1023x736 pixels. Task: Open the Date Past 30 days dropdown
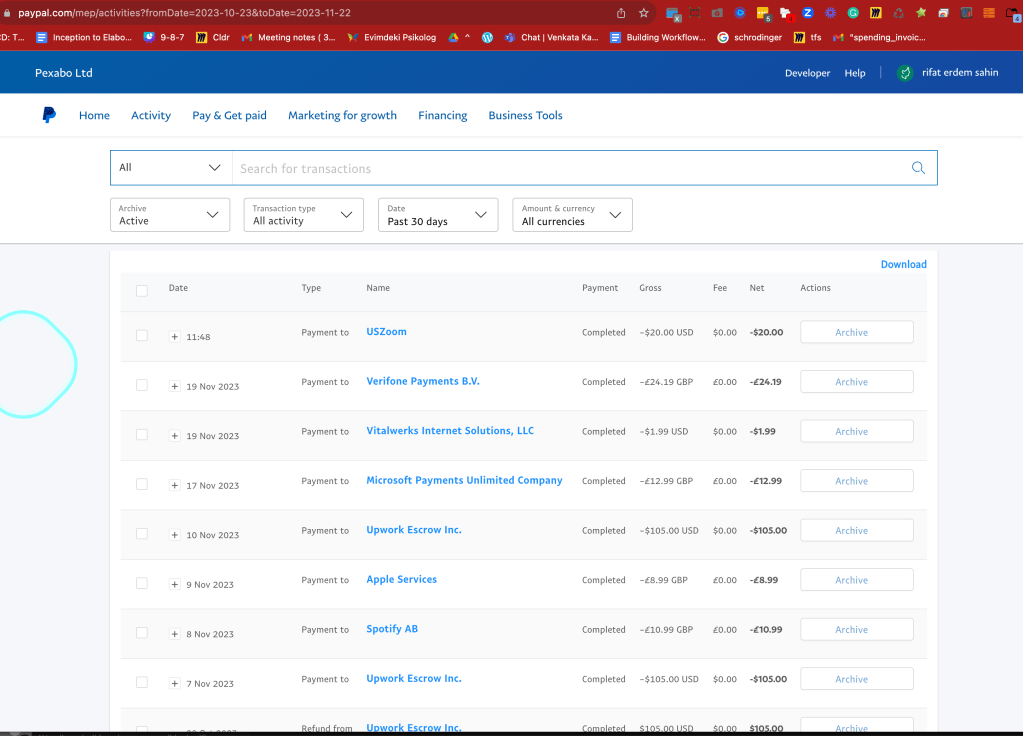click(x=438, y=215)
